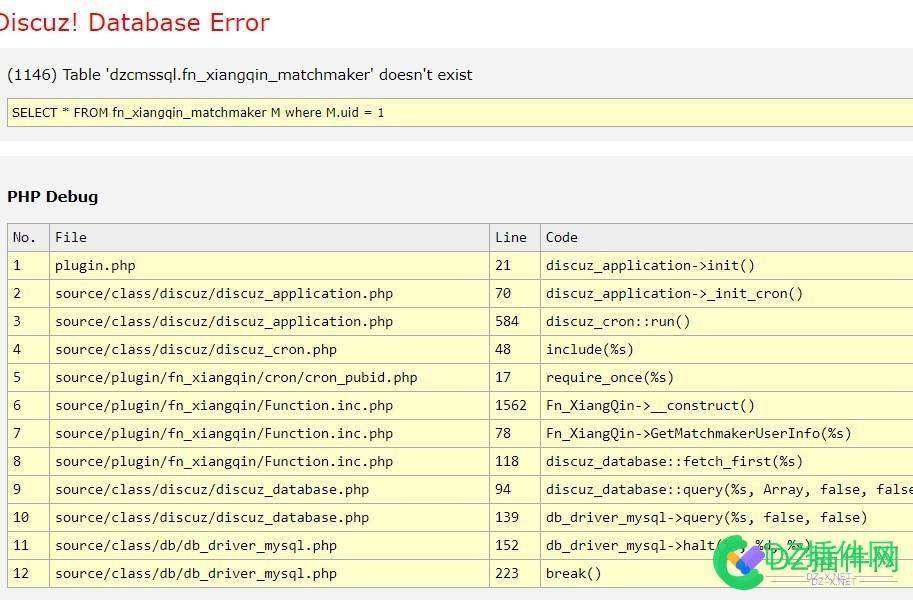Click the File column header

pos(71,238)
